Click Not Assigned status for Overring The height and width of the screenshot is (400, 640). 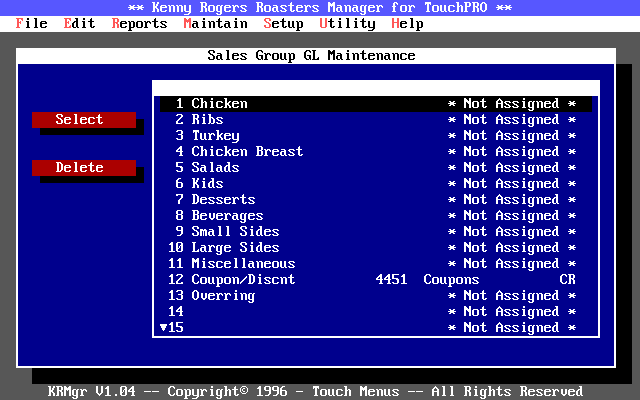coord(511,296)
